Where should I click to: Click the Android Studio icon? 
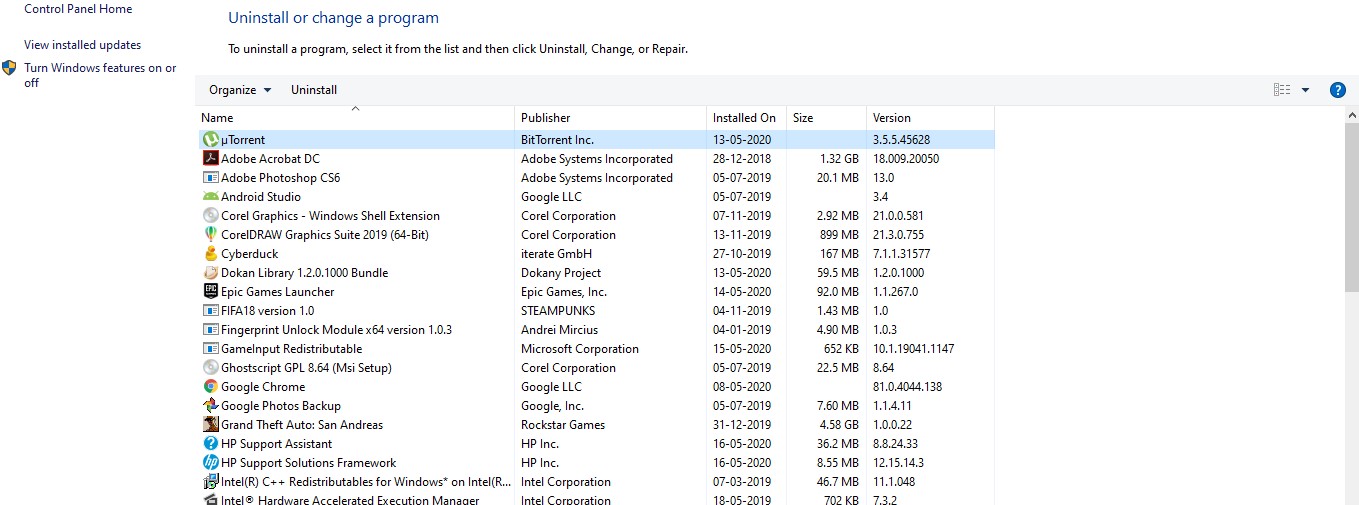(x=211, y=197)
